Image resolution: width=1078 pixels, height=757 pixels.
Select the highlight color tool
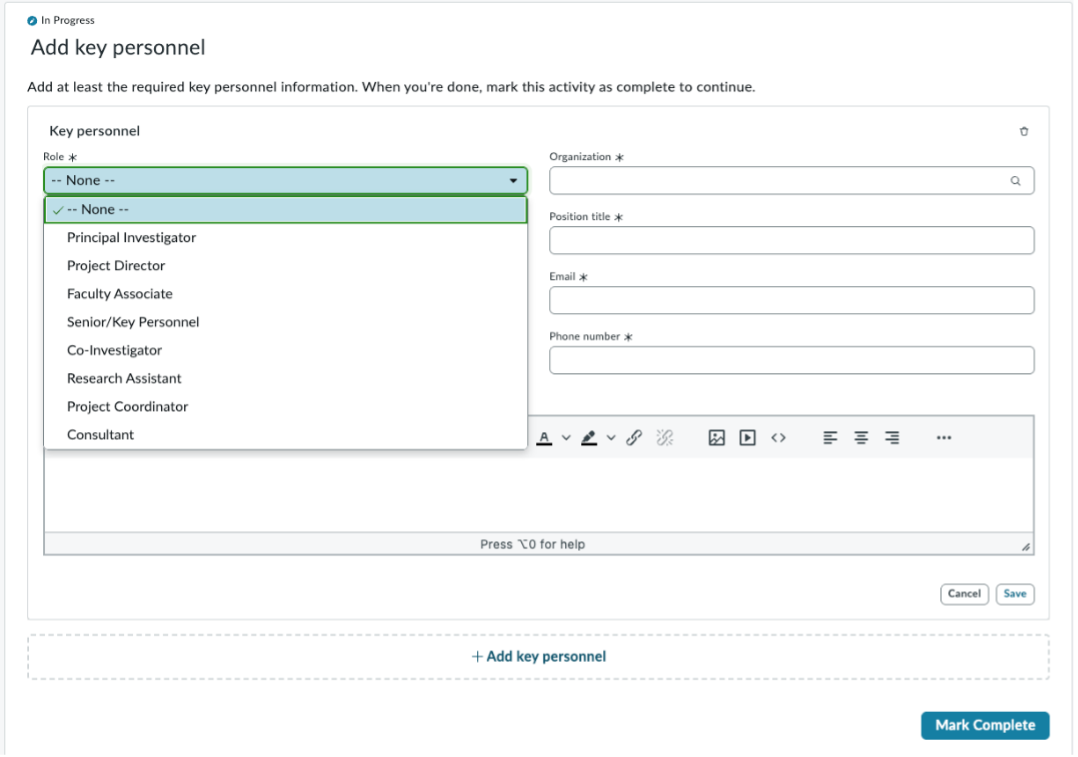click(588, 438)
